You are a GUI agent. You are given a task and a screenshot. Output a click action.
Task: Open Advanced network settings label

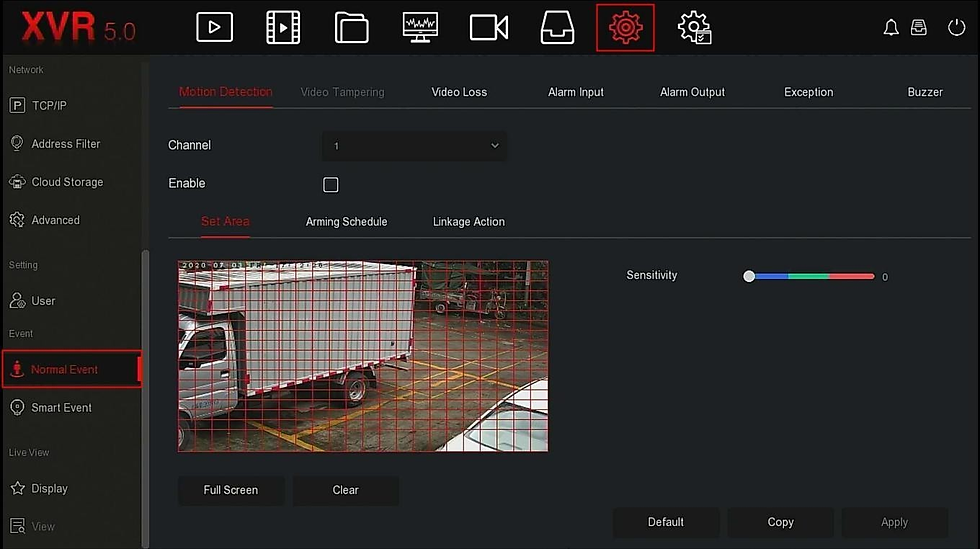[56, 220]
